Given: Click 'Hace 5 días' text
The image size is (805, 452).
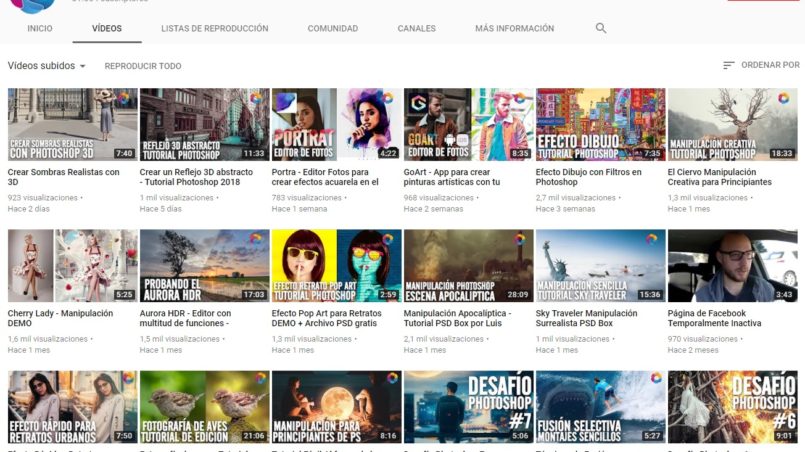Looking at the screenshot, I should click(x=161, y=209).
